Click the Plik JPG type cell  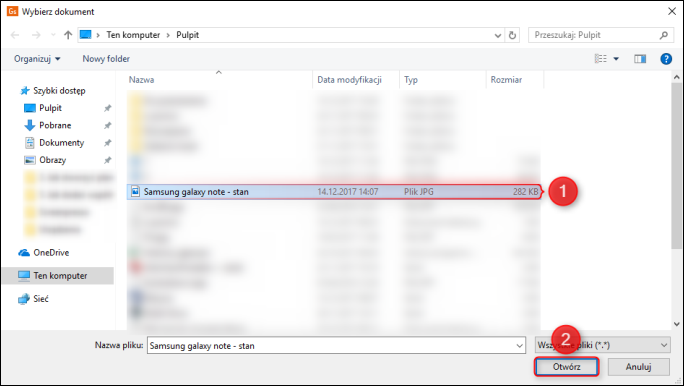click(x=419, y=191)
